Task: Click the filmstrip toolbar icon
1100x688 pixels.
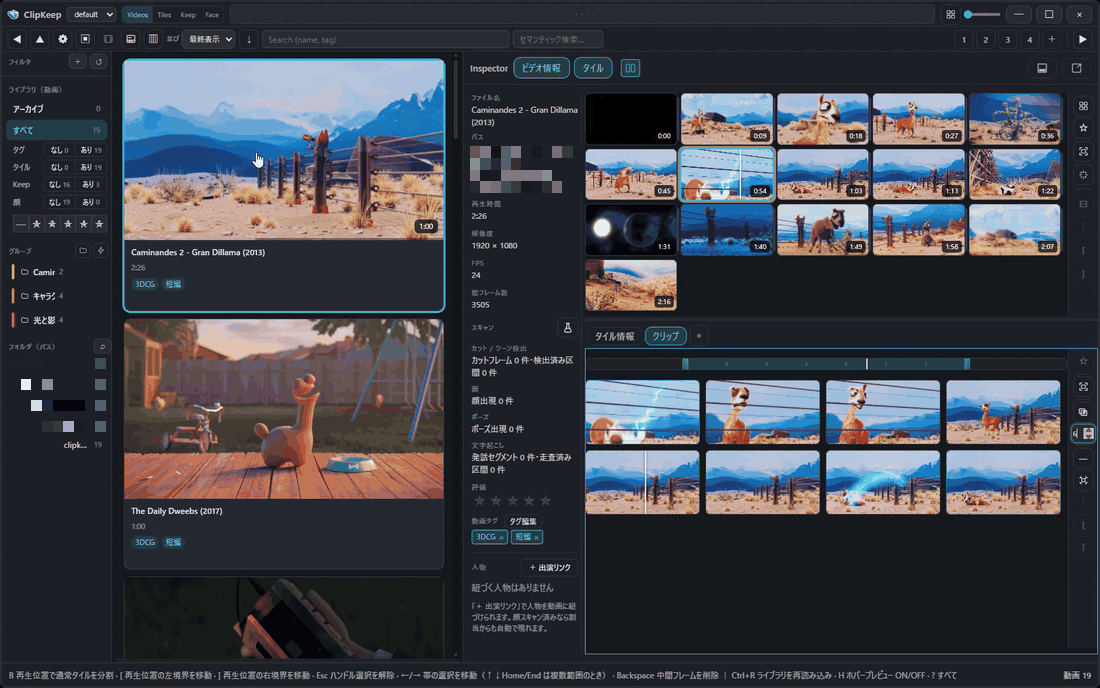Action: coord(108,39)
